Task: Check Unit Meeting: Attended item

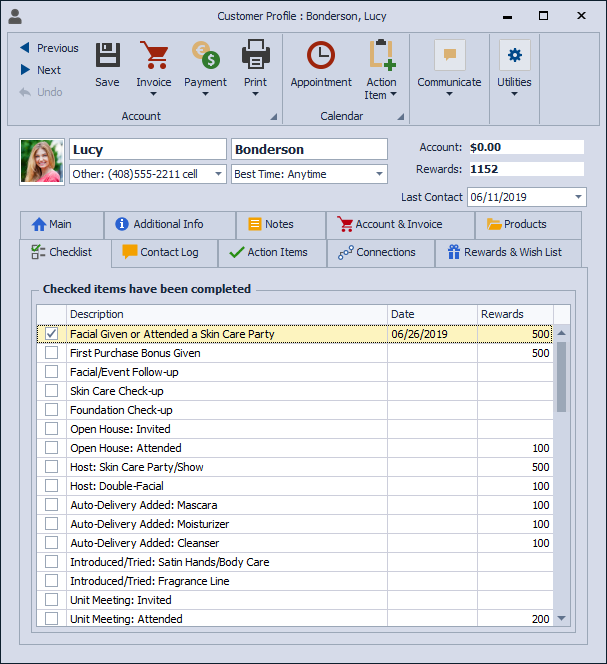Action: pyautogui.click(x=52, y=619)
